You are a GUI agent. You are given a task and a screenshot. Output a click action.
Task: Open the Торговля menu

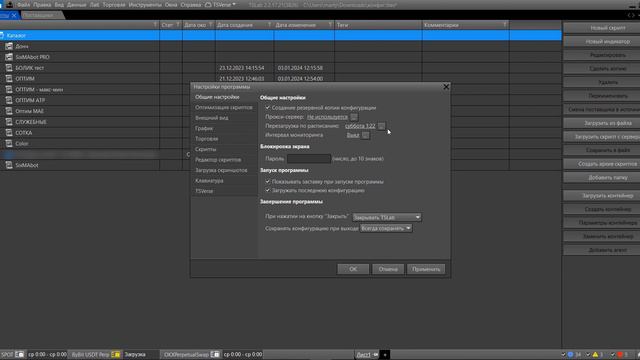114,5
